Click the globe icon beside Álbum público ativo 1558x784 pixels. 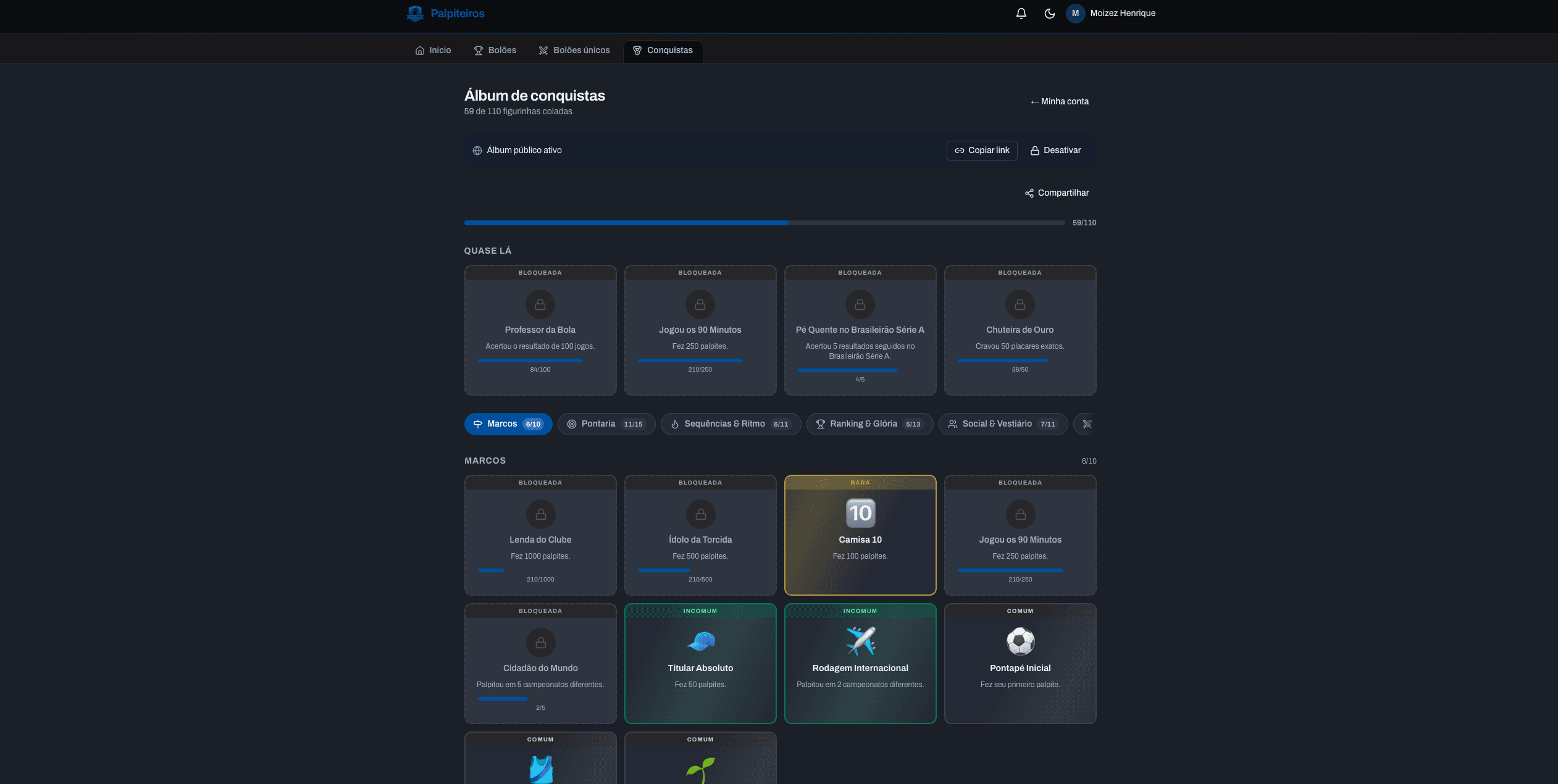pos(477,151)
